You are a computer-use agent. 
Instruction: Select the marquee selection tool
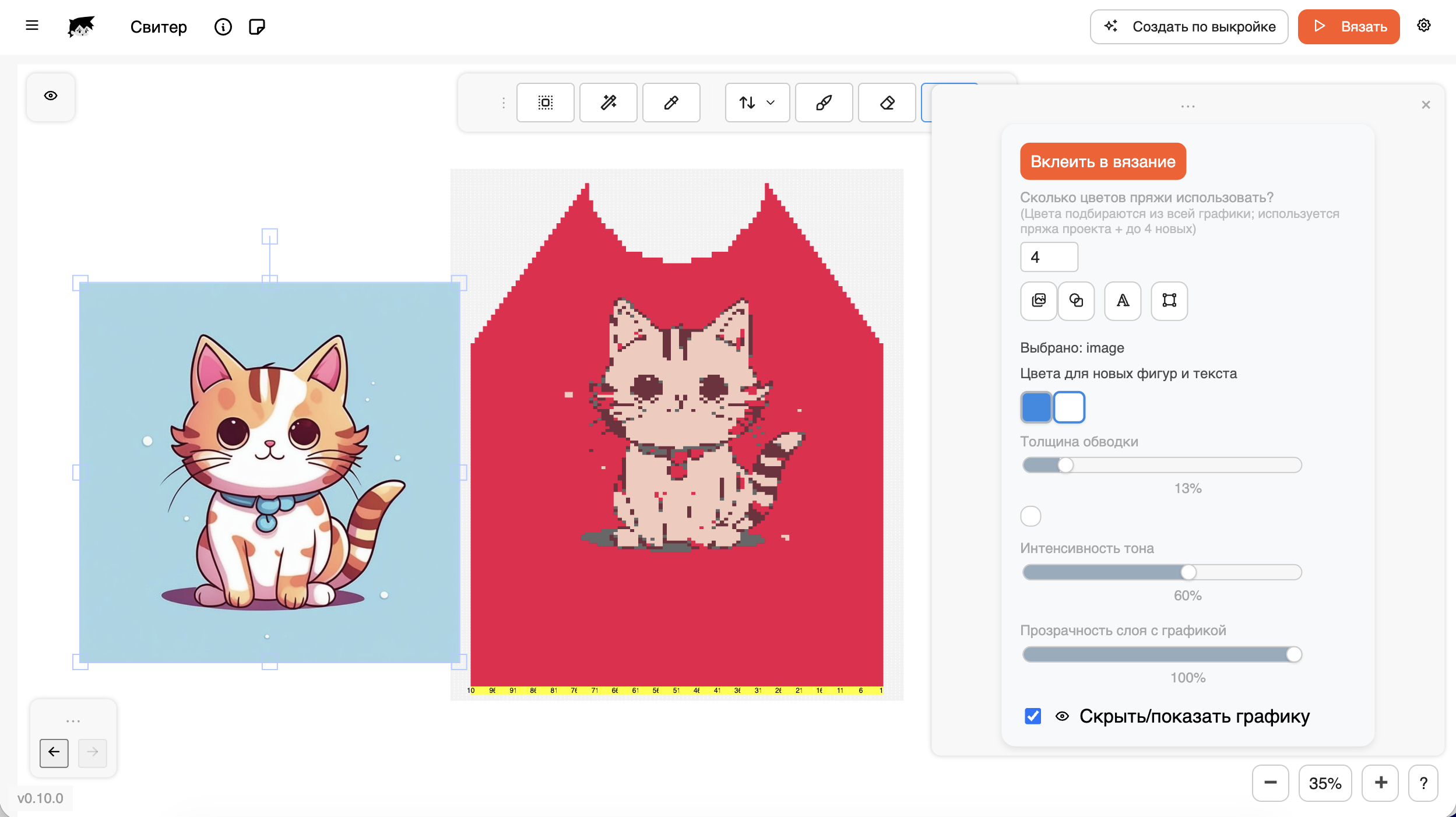coord(545,103)
